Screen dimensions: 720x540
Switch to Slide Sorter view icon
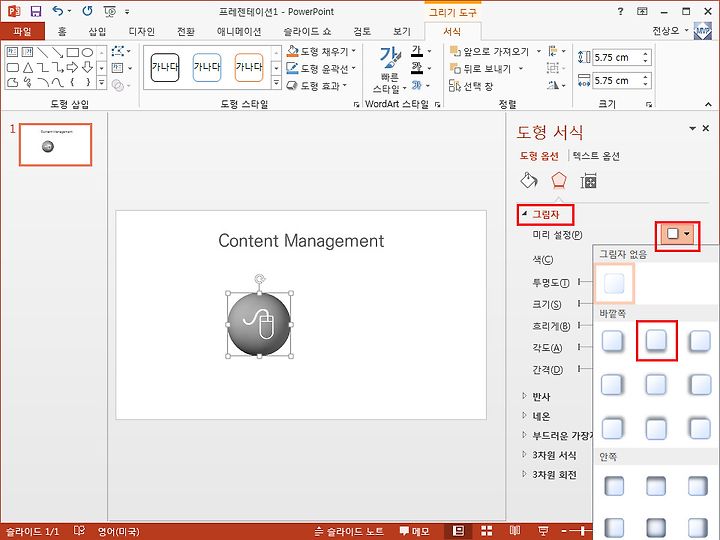[487, 531]
